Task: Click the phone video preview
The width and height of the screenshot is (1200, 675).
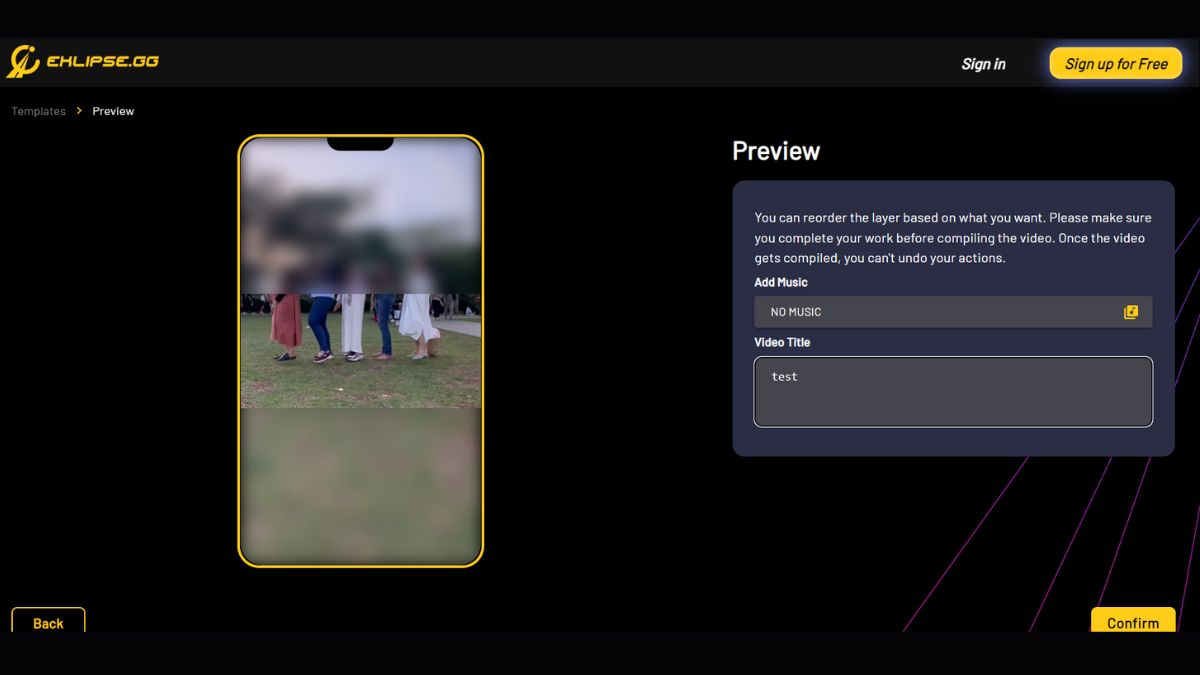Action: pyautogui.click(x=360, y=348)
